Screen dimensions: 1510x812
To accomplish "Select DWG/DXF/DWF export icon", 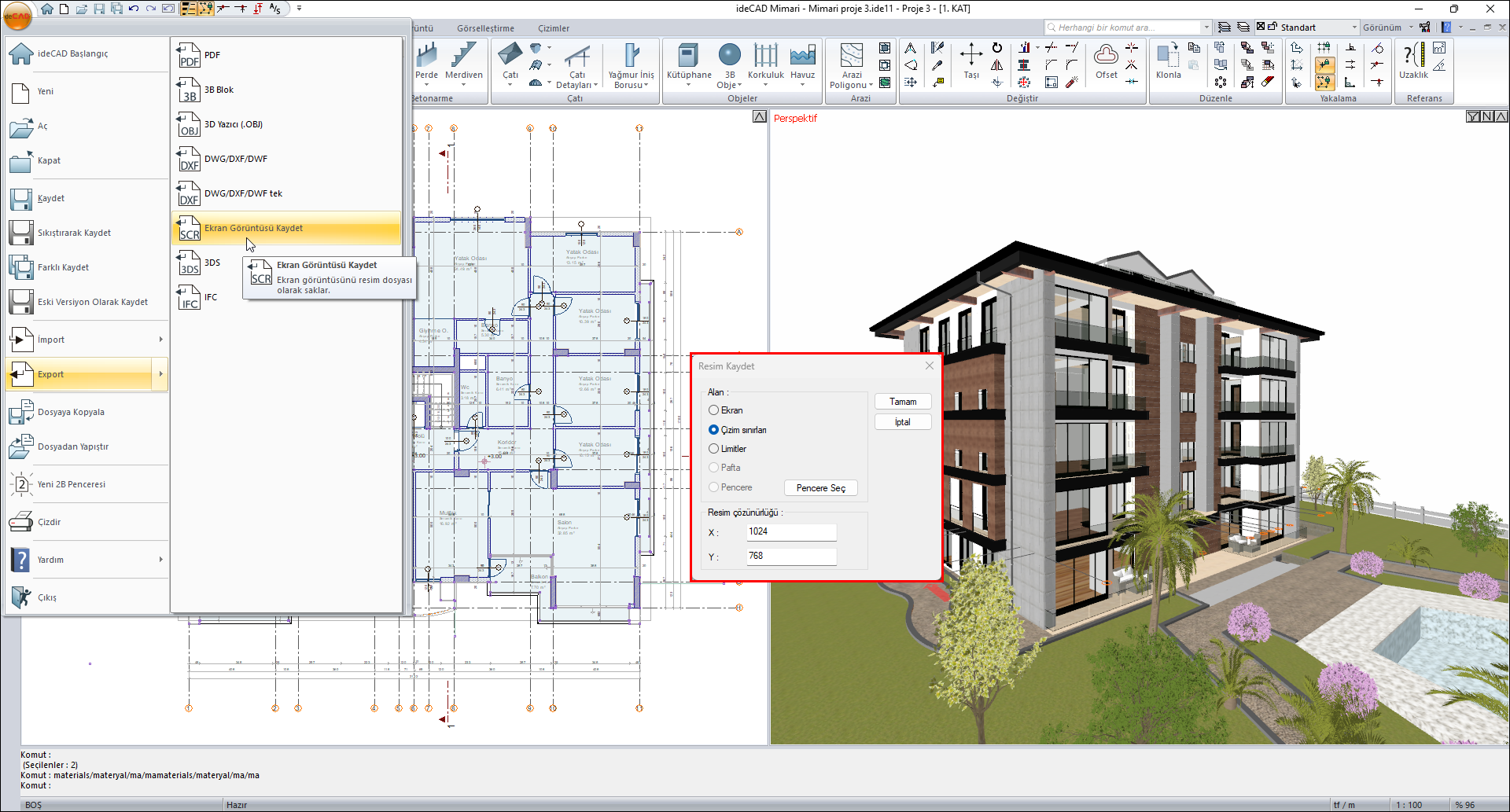I will coord(189,159).
